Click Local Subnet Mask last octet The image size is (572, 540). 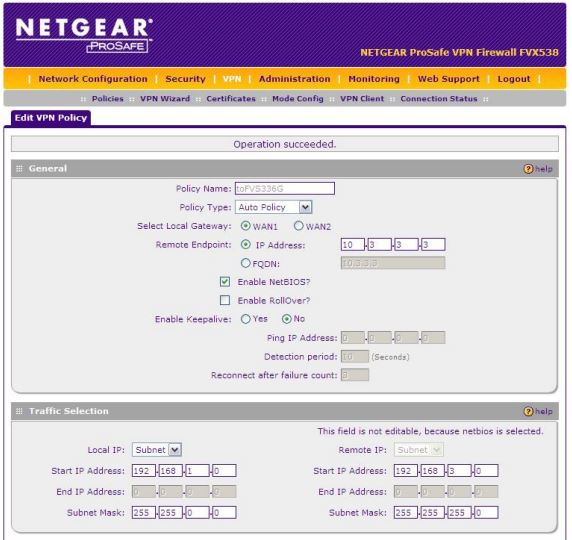click(x=224, y=513)
